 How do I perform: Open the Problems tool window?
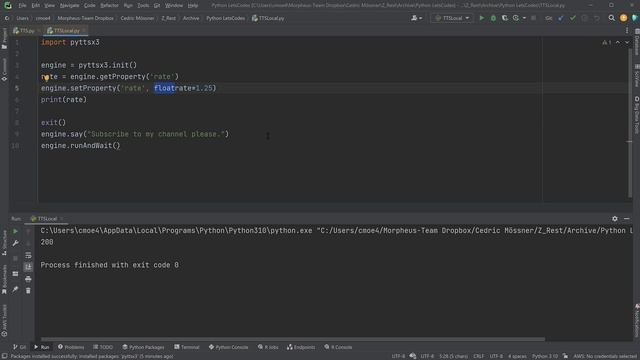click(x=71, y=347)
